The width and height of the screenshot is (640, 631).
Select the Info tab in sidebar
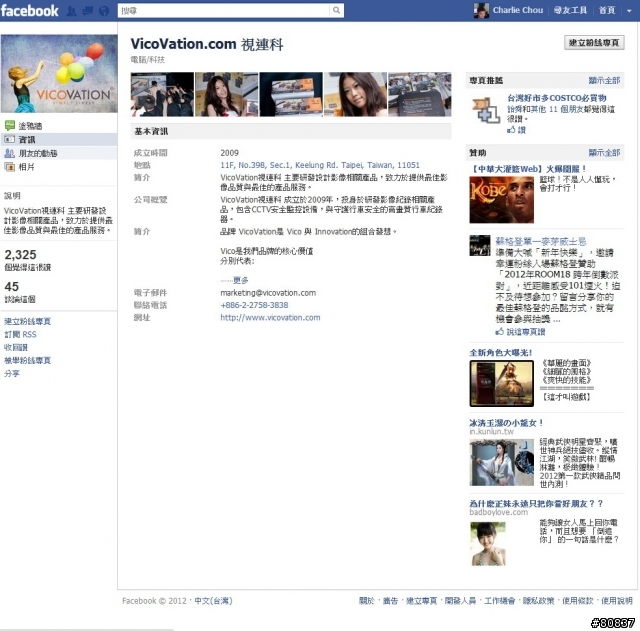pyautogui.click(x=59, y=139)
